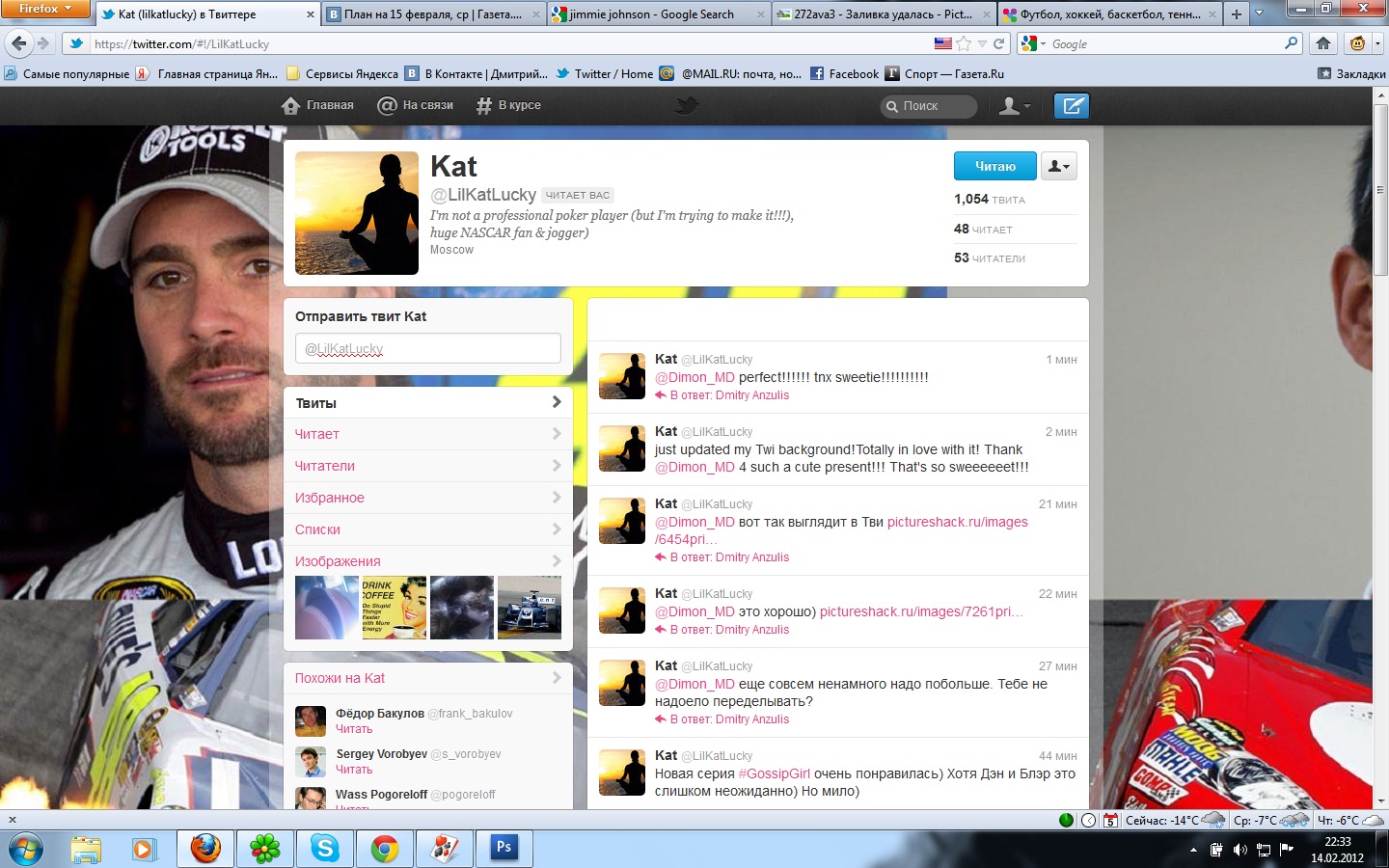
Task: Open the Firefox application menu
Action: coord(45,9)
